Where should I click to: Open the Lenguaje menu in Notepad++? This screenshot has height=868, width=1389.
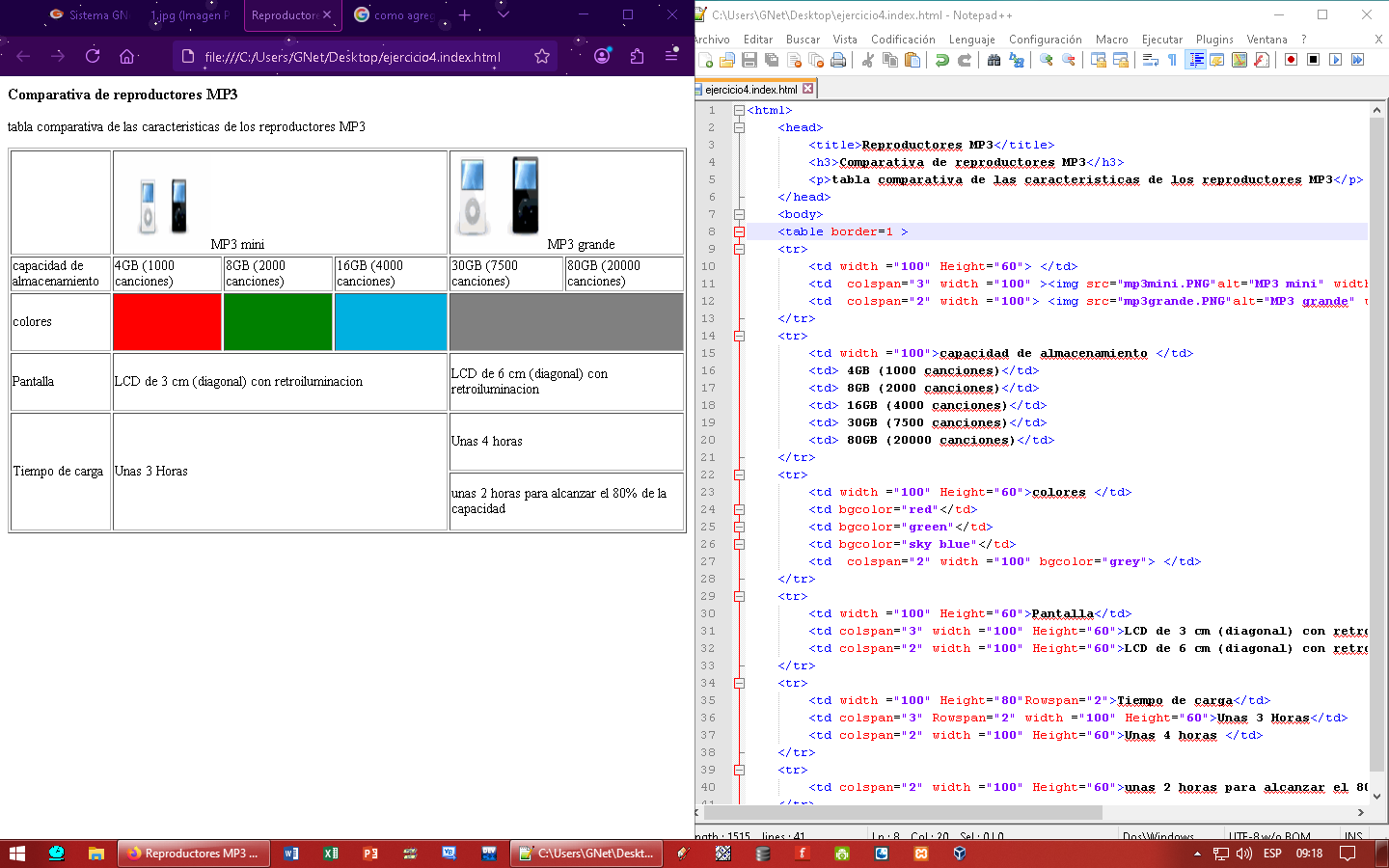[x=971, y=40]
